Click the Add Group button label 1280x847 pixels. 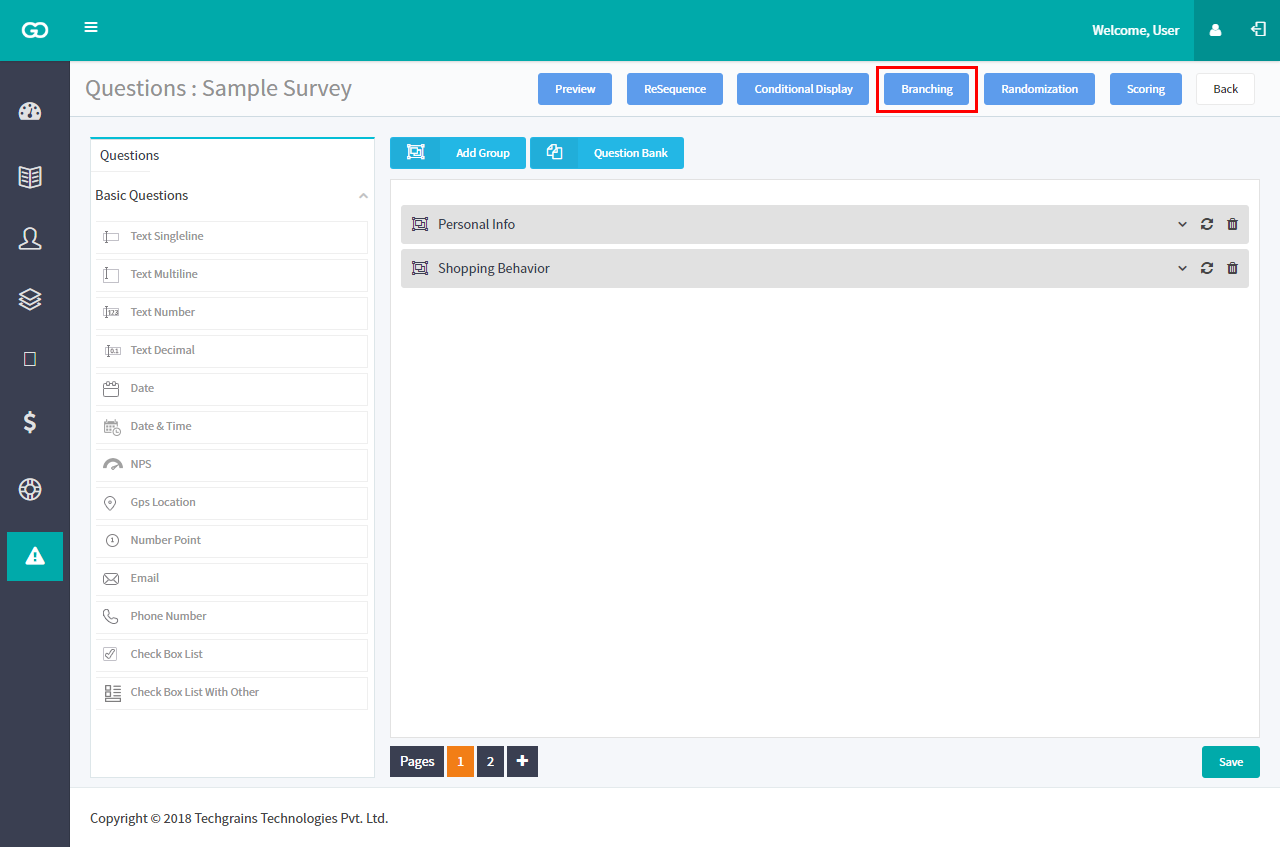[x=483, y=153]
